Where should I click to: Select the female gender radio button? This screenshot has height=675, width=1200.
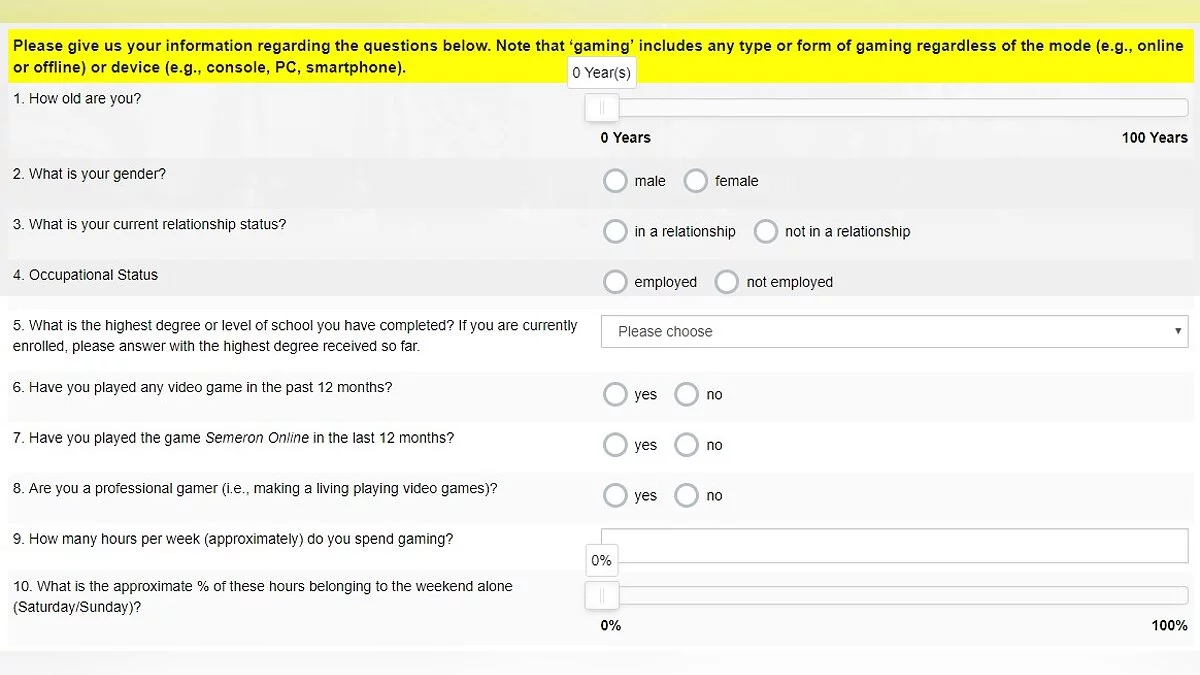[696, 181]
